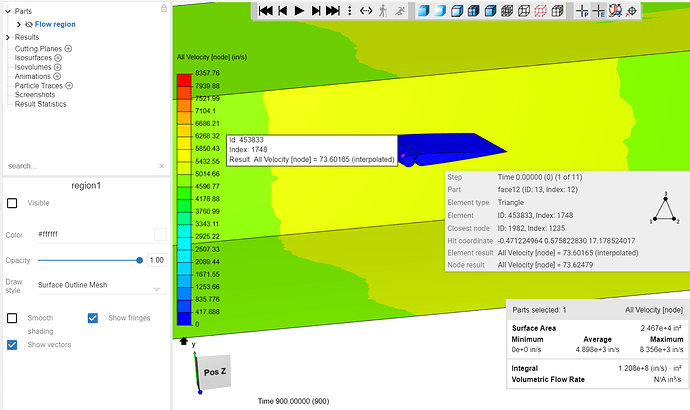Add a new Isovolume

pyautogui.click(x=58, y=67)
